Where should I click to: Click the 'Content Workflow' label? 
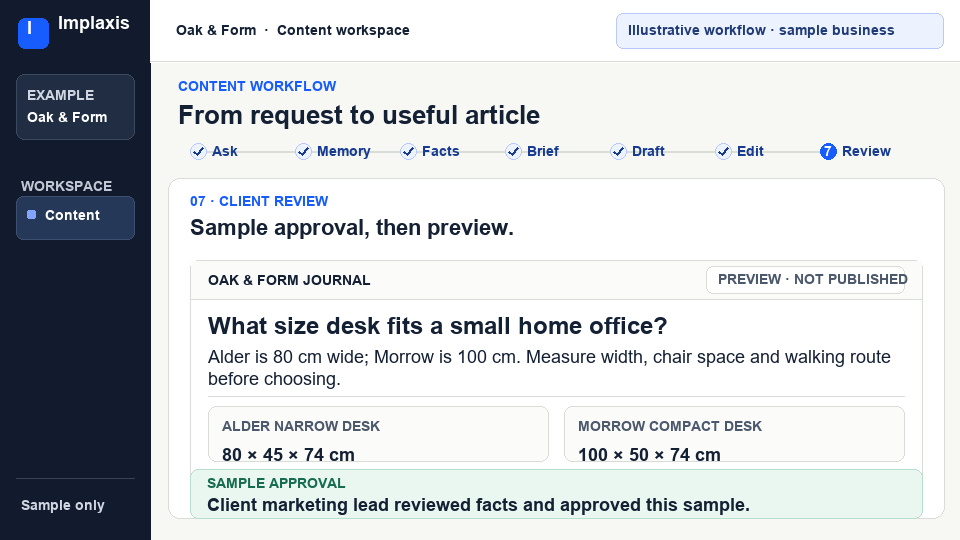pyautogui.click(x=257, y=86)
